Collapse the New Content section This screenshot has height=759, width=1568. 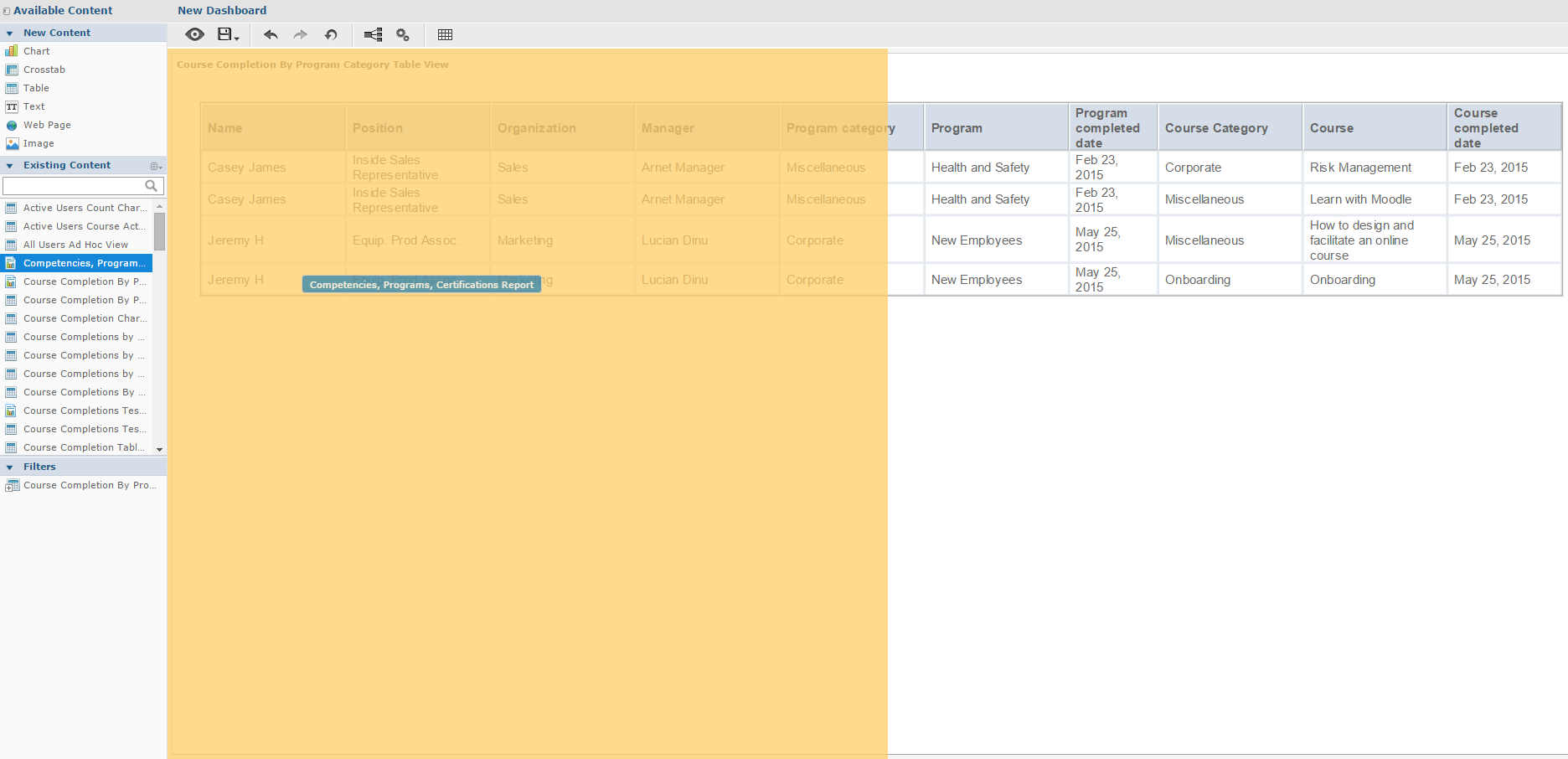click(x=10, y=33)
